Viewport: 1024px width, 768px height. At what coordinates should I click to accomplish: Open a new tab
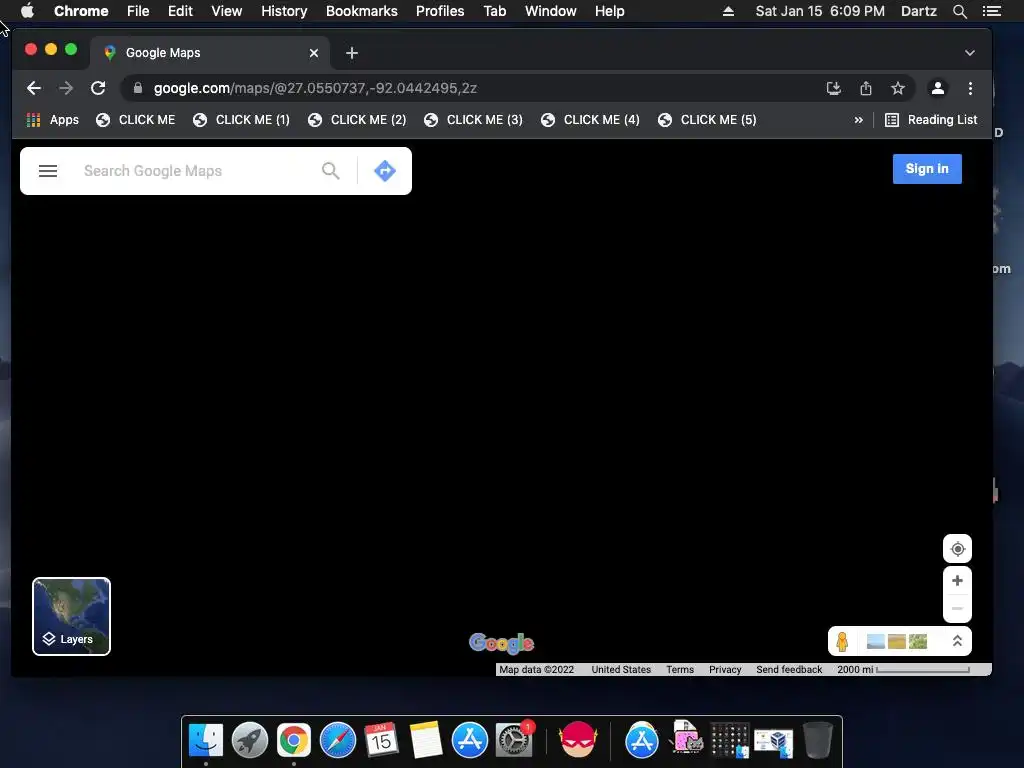[352, 53]
